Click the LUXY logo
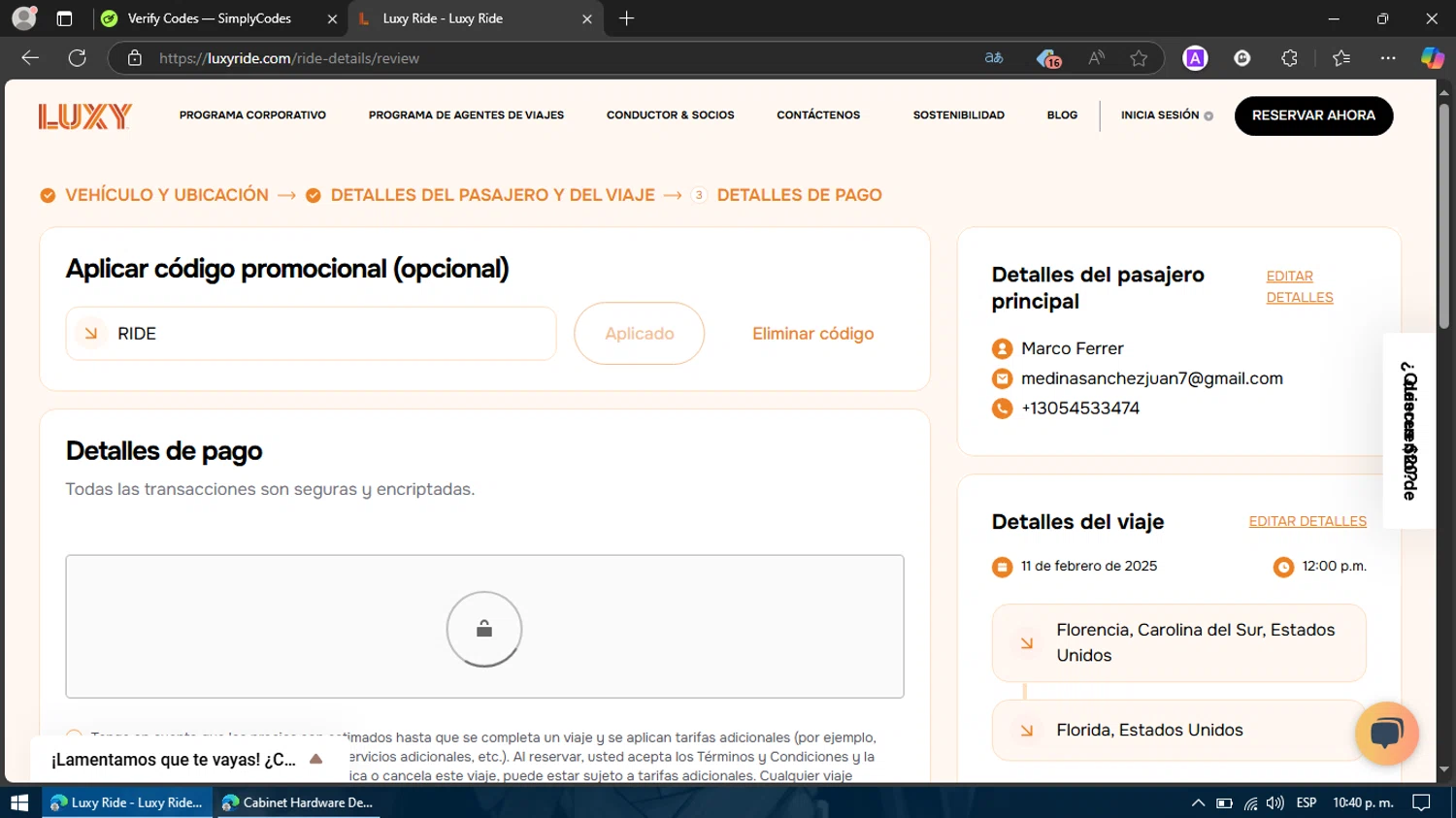 tap(85, 116)
